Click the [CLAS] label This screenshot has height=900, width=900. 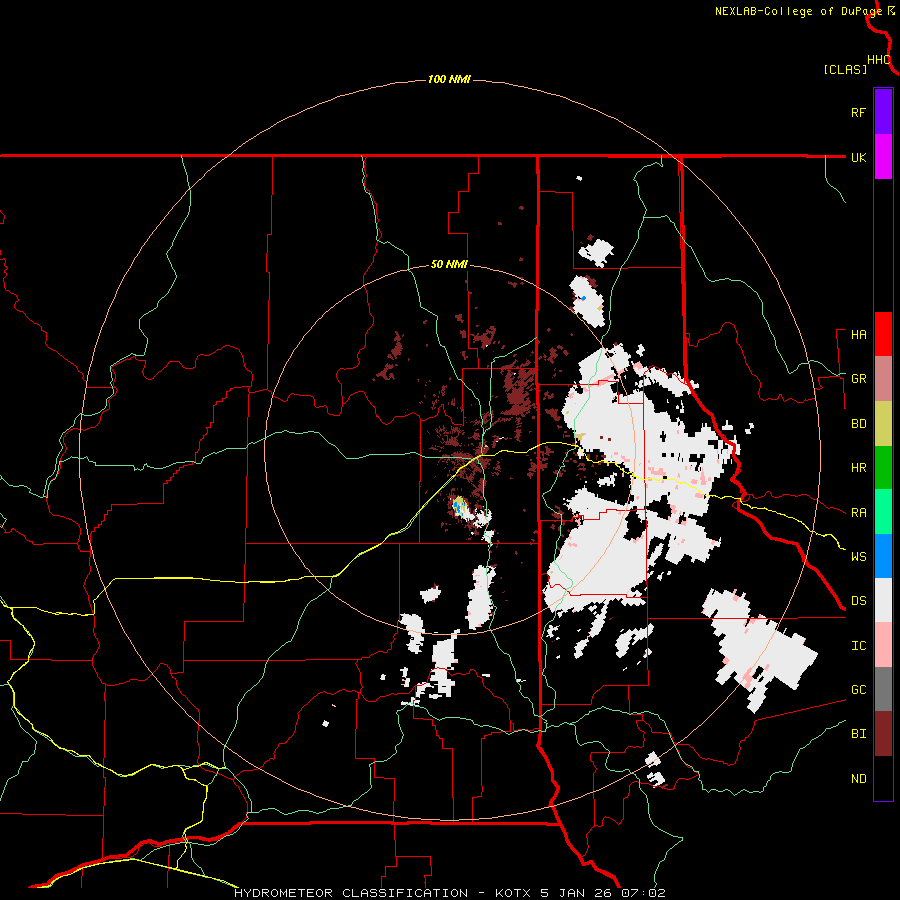point(845,69)
